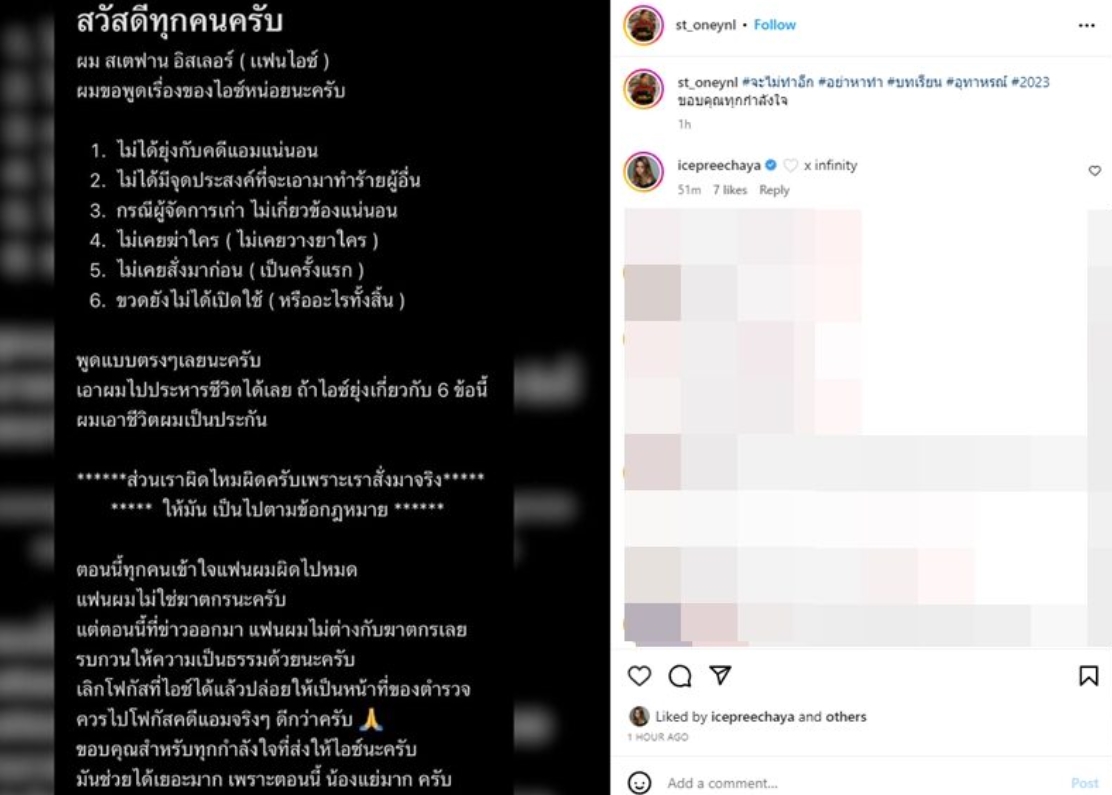This screenshot has width=1112, height=795.
Task: Open icepreechaya's avatar in comment
Action: click(643, 172)
